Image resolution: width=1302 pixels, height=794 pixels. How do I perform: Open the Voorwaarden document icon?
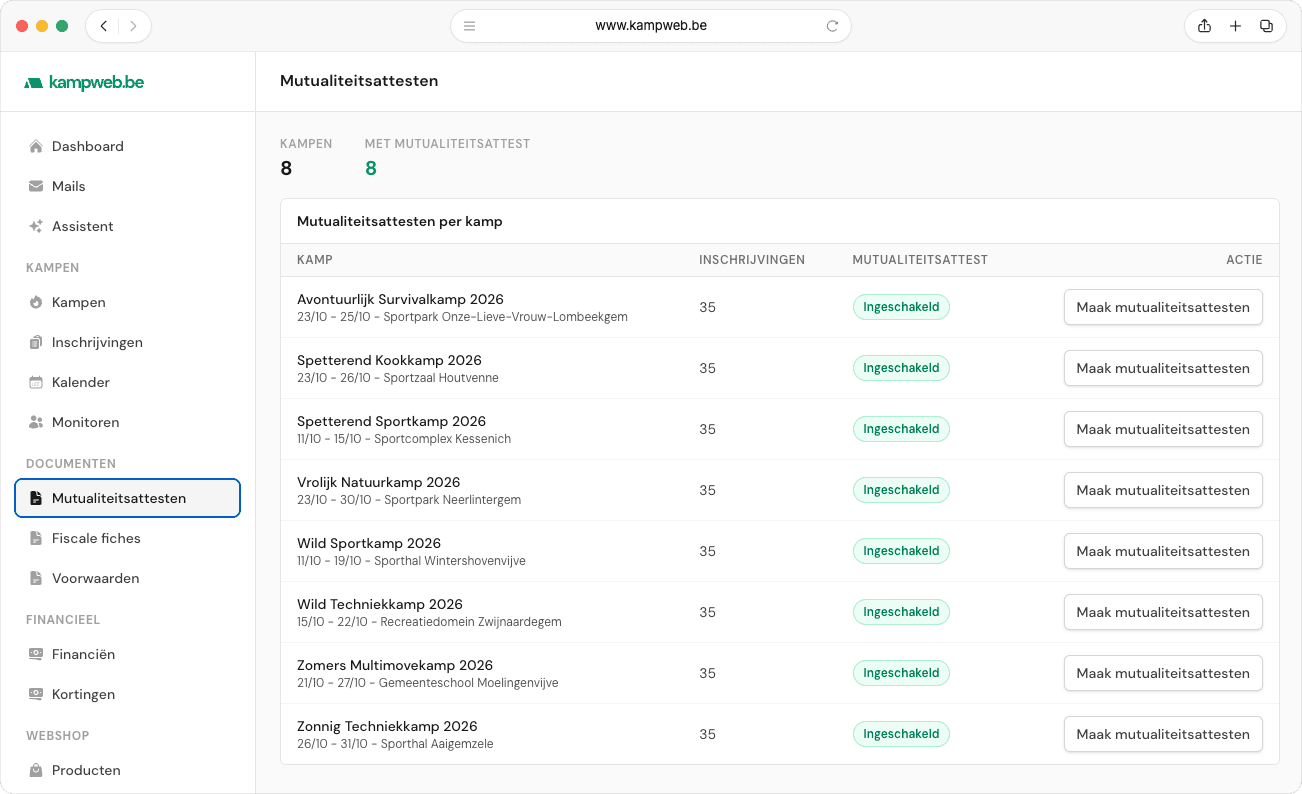[36, 578]
